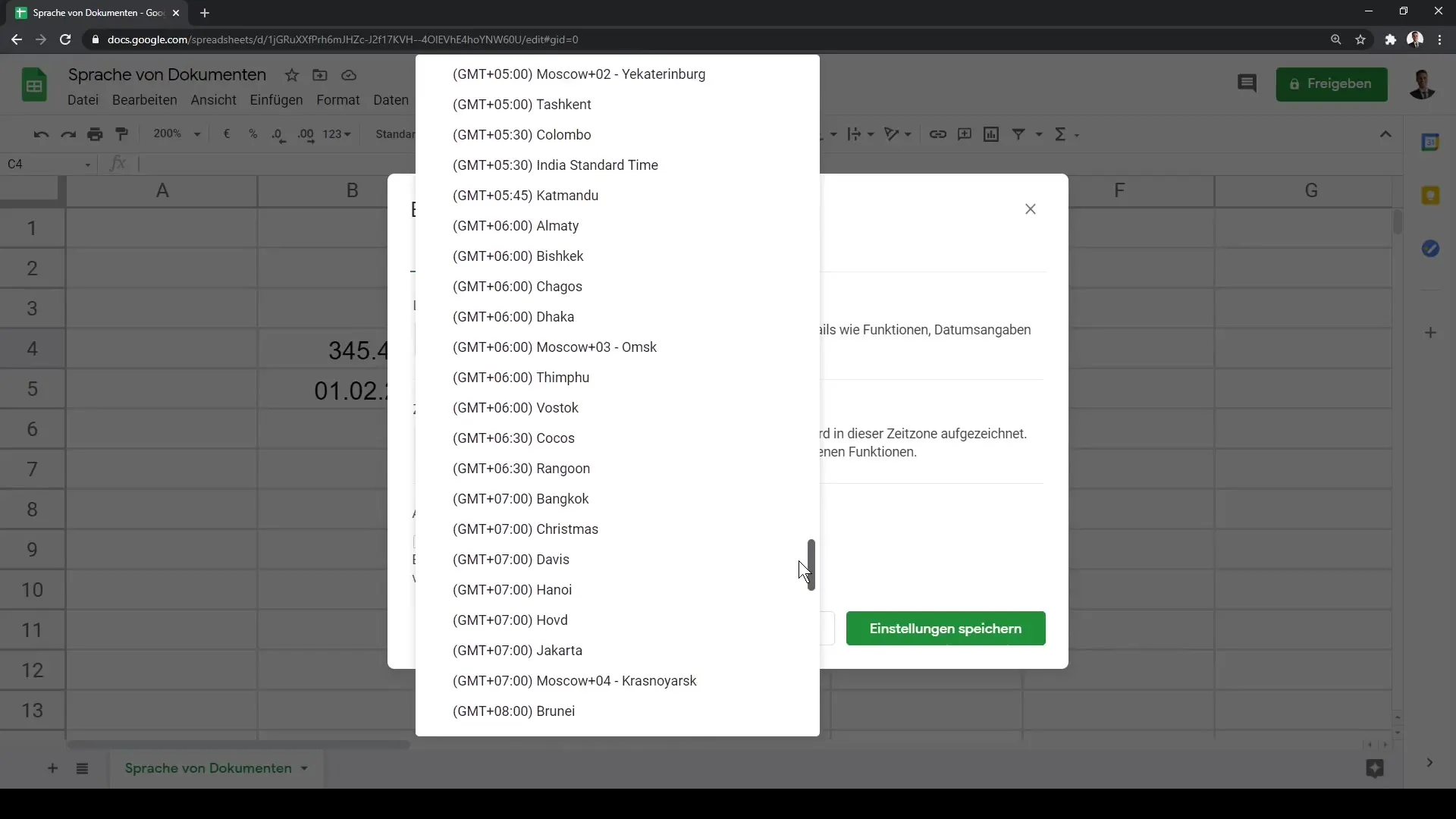Move document to folder icon
Viewport: 1456px width, 819px height.
(320, 75)
